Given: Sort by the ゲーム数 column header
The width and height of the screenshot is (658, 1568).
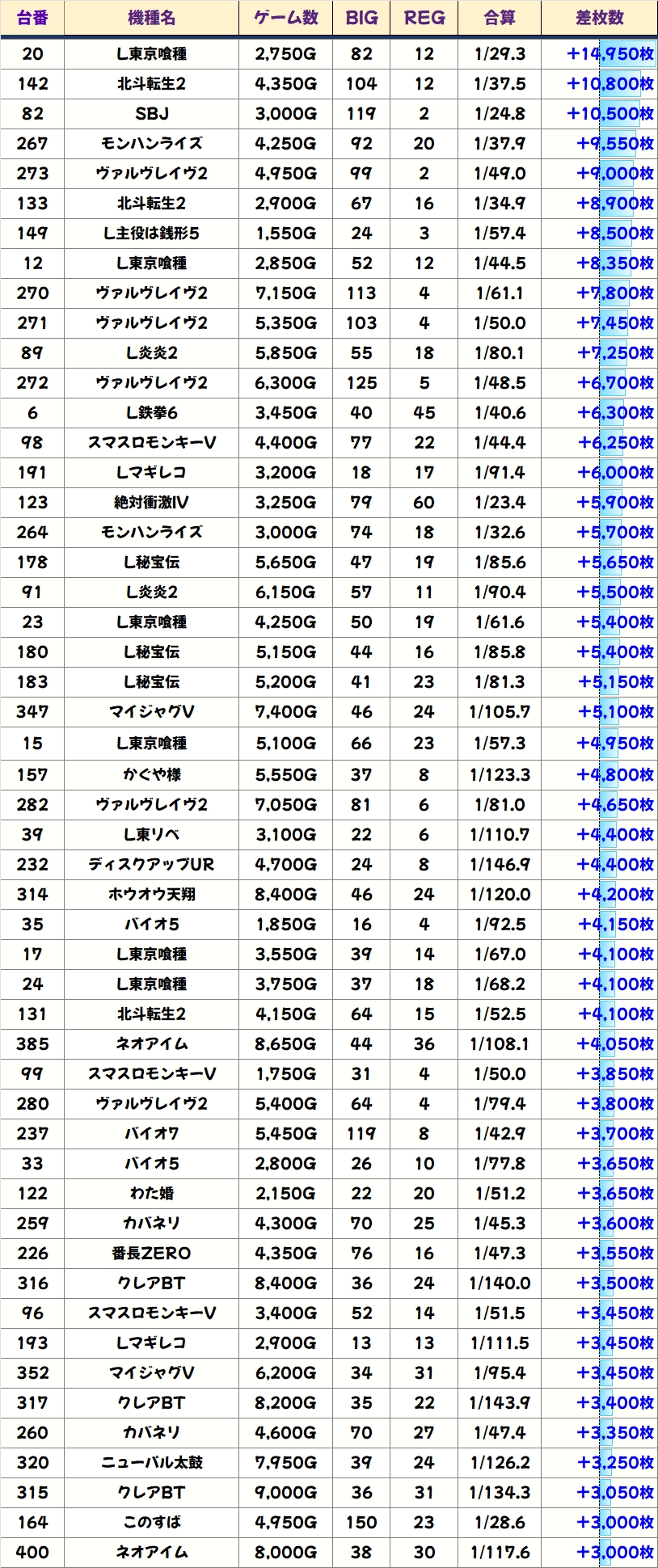Looking at the screenshot, I should coord(285,19).
